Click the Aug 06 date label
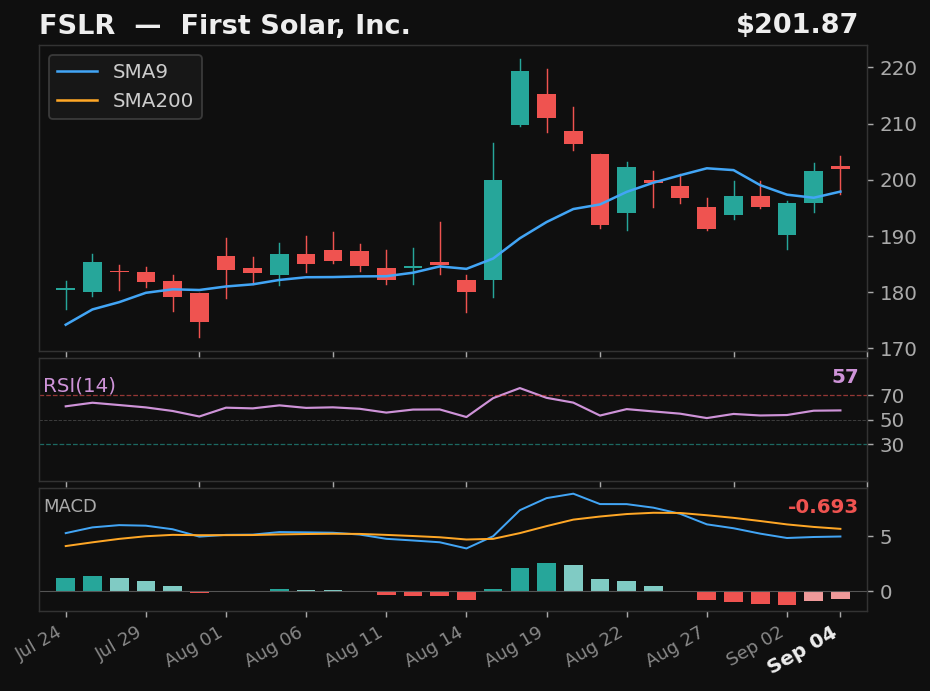Viewport: 930px width, 691px height. tap(274, 645)
